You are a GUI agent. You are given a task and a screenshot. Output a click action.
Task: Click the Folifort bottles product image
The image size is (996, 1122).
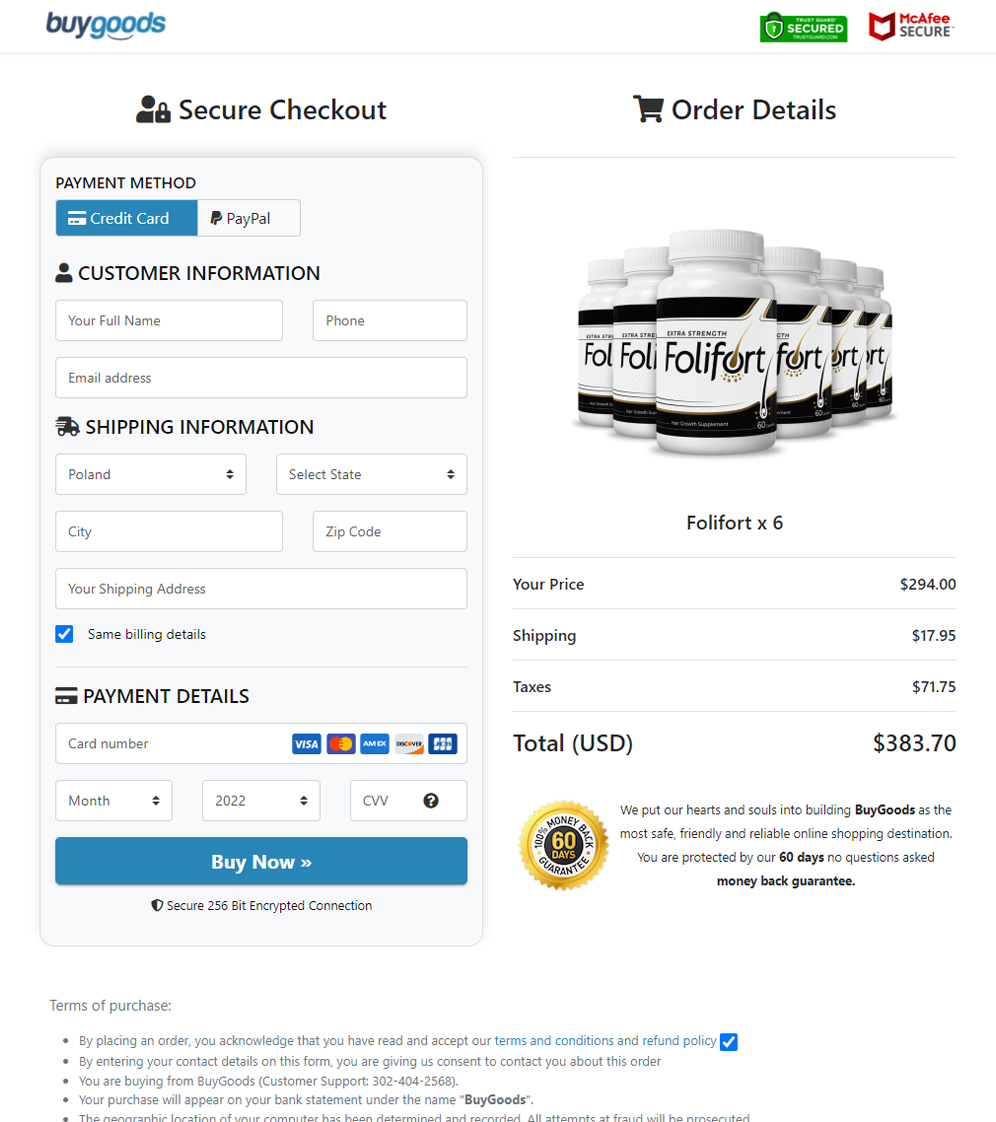point(734,340)
